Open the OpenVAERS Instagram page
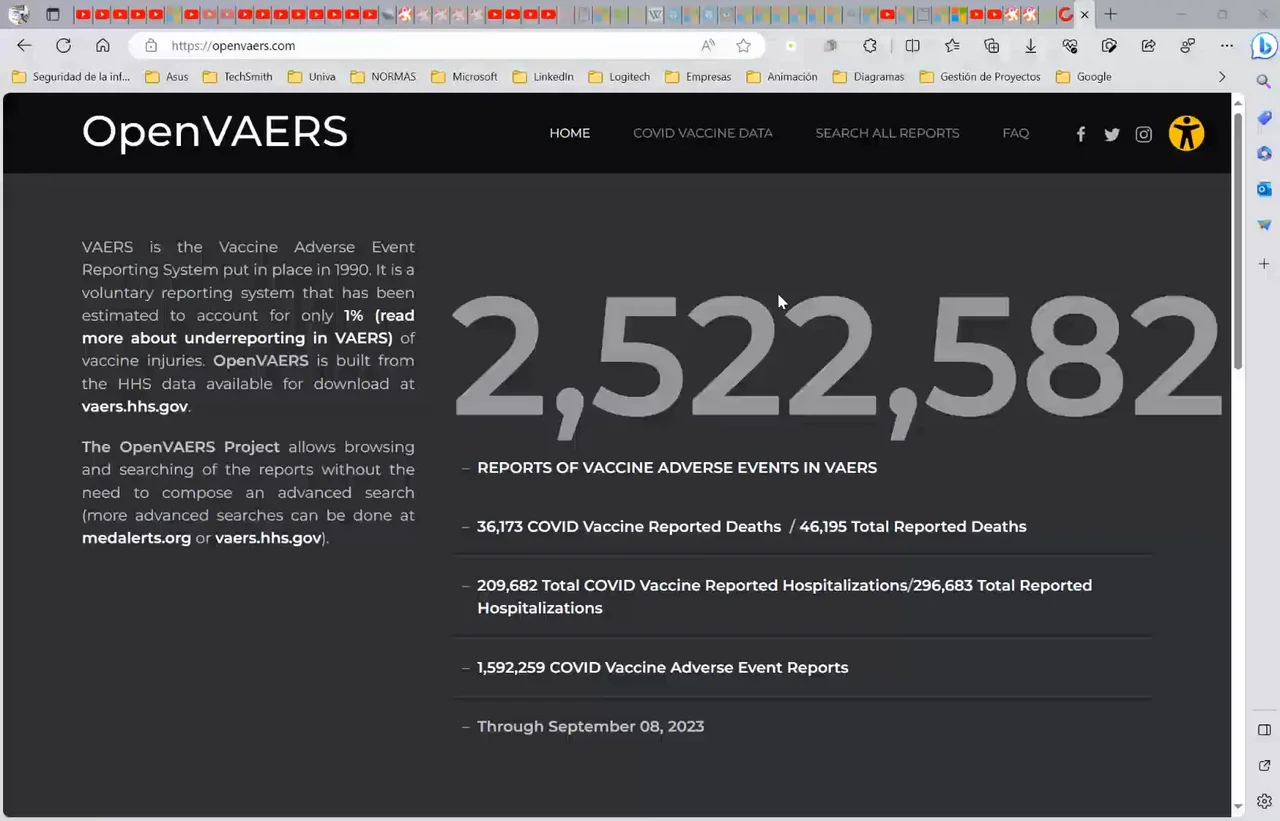Image resolution: width=1280 pixels, height=821 pixels. click(1144, 134)
